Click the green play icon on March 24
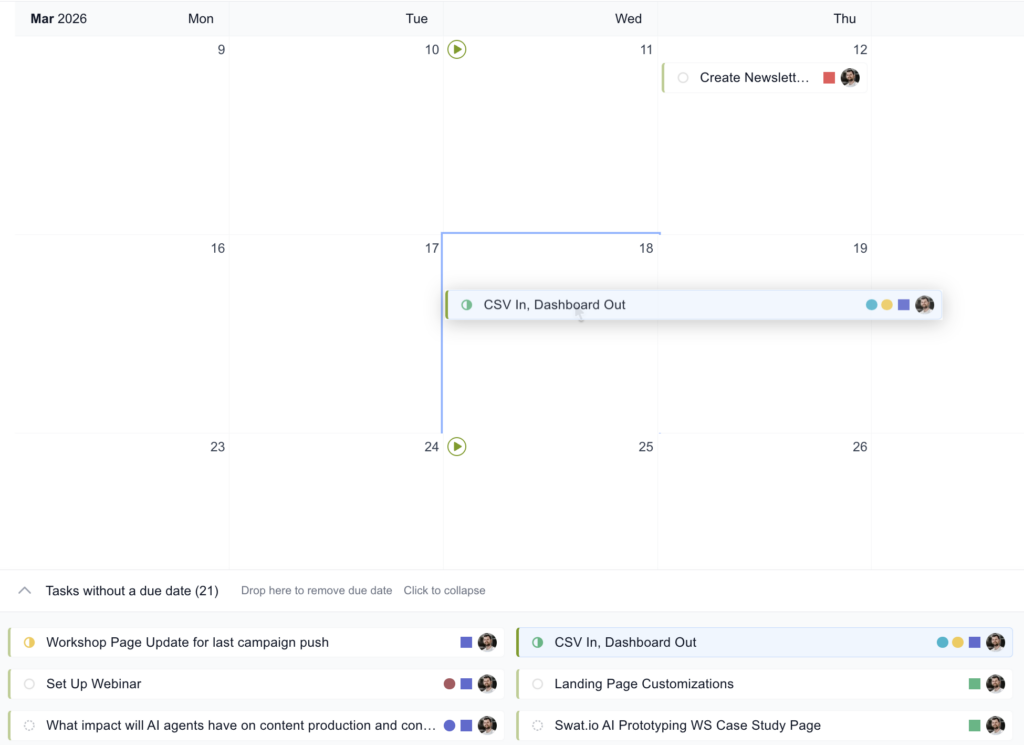 coord(457,446)
